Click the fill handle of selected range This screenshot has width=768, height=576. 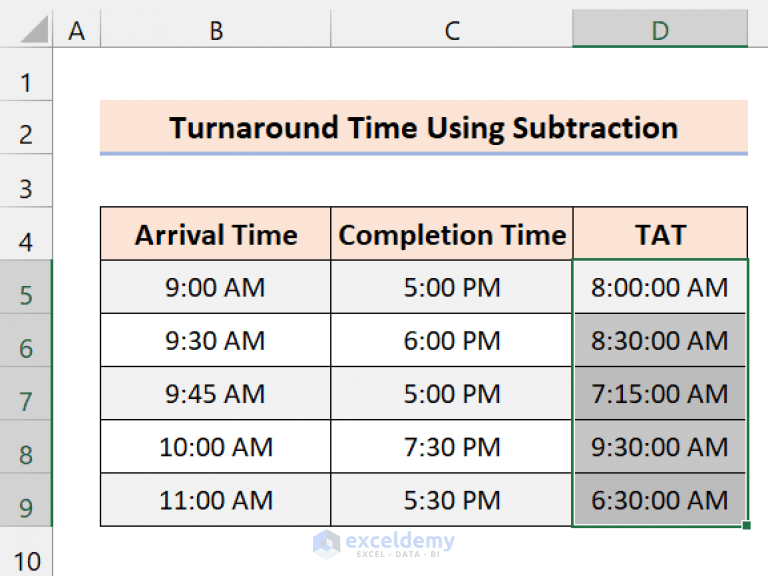click(746, 525)
